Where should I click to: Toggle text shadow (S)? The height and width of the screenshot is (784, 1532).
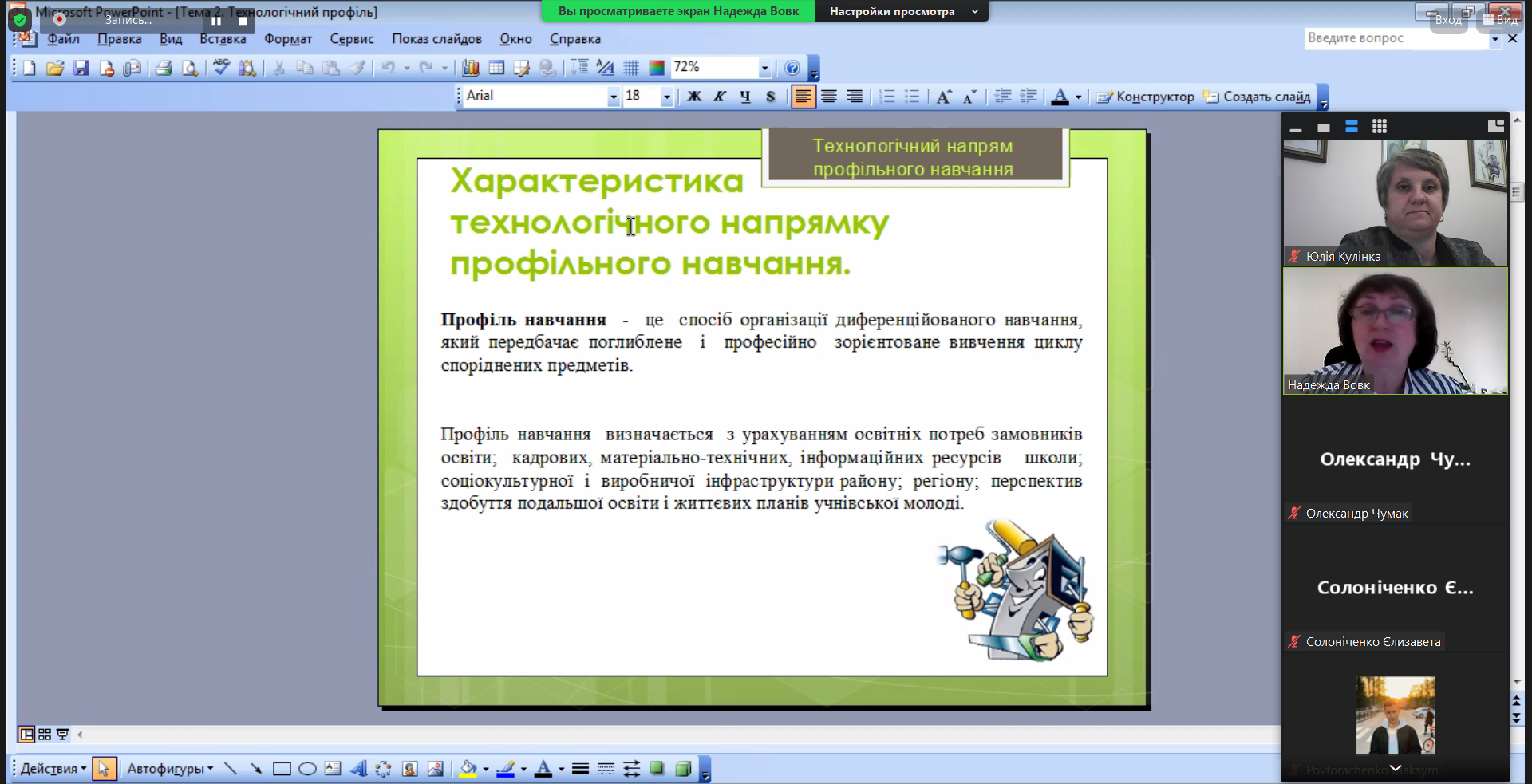[x=771, y=97]
